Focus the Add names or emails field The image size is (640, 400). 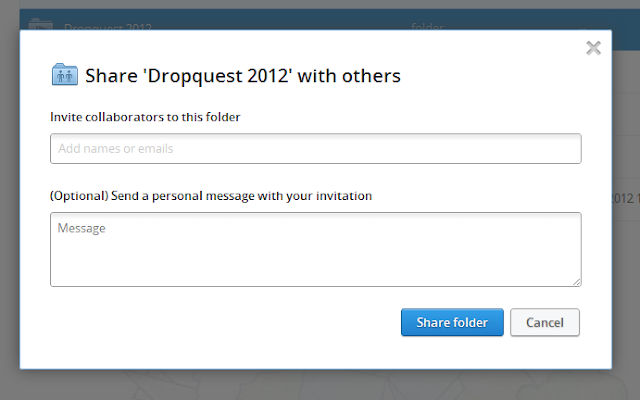point(316,149)
